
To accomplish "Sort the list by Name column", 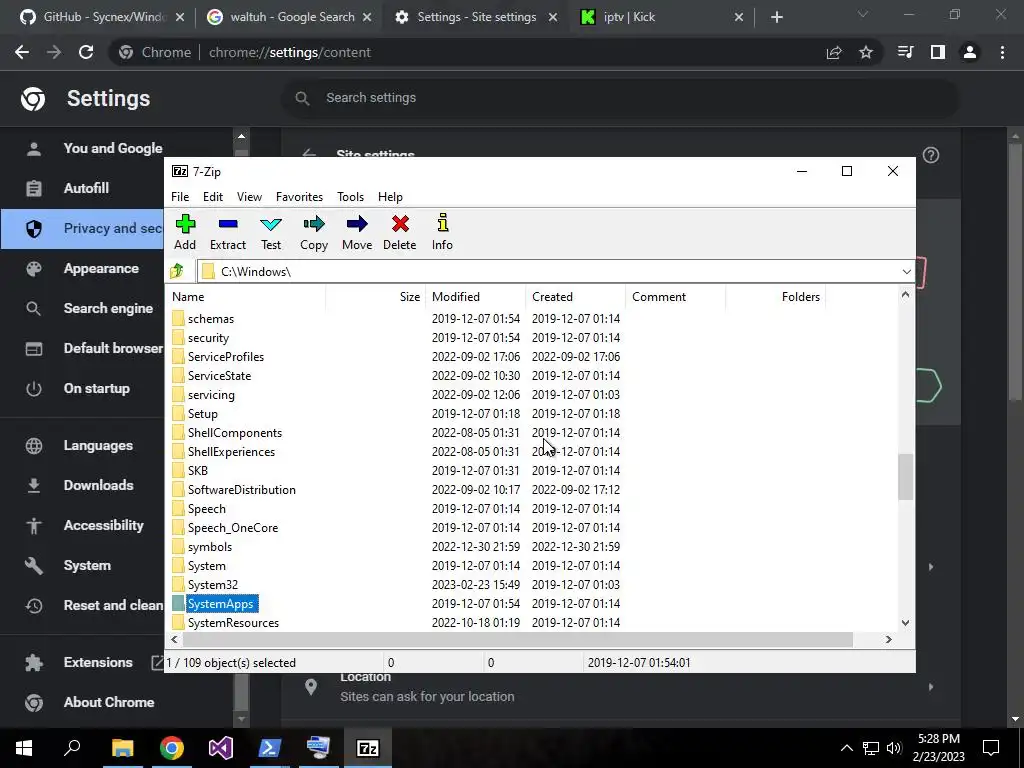I will click(x=246, y=296).
